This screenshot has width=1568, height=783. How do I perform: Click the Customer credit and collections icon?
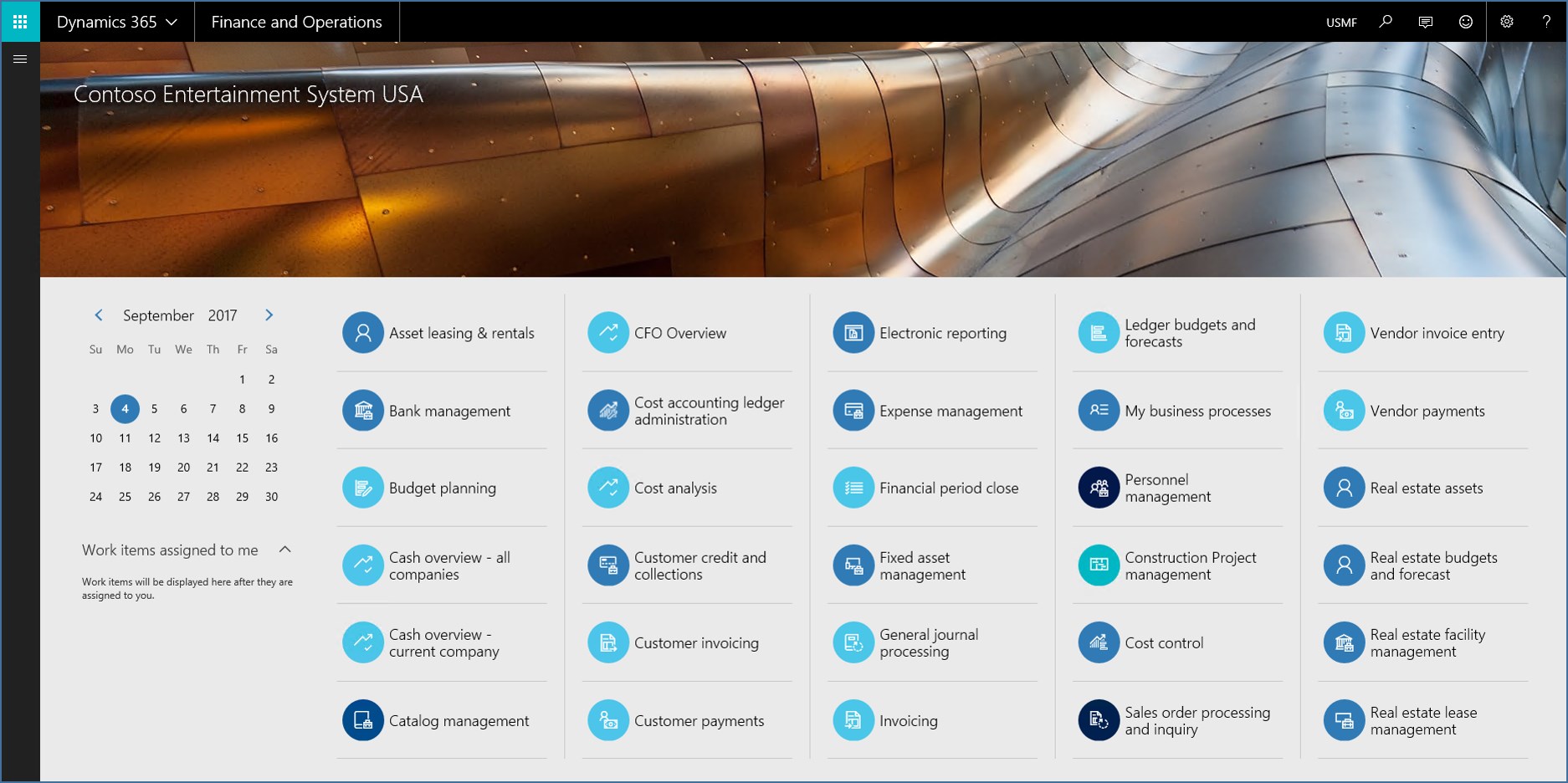[x=608, y=565]
